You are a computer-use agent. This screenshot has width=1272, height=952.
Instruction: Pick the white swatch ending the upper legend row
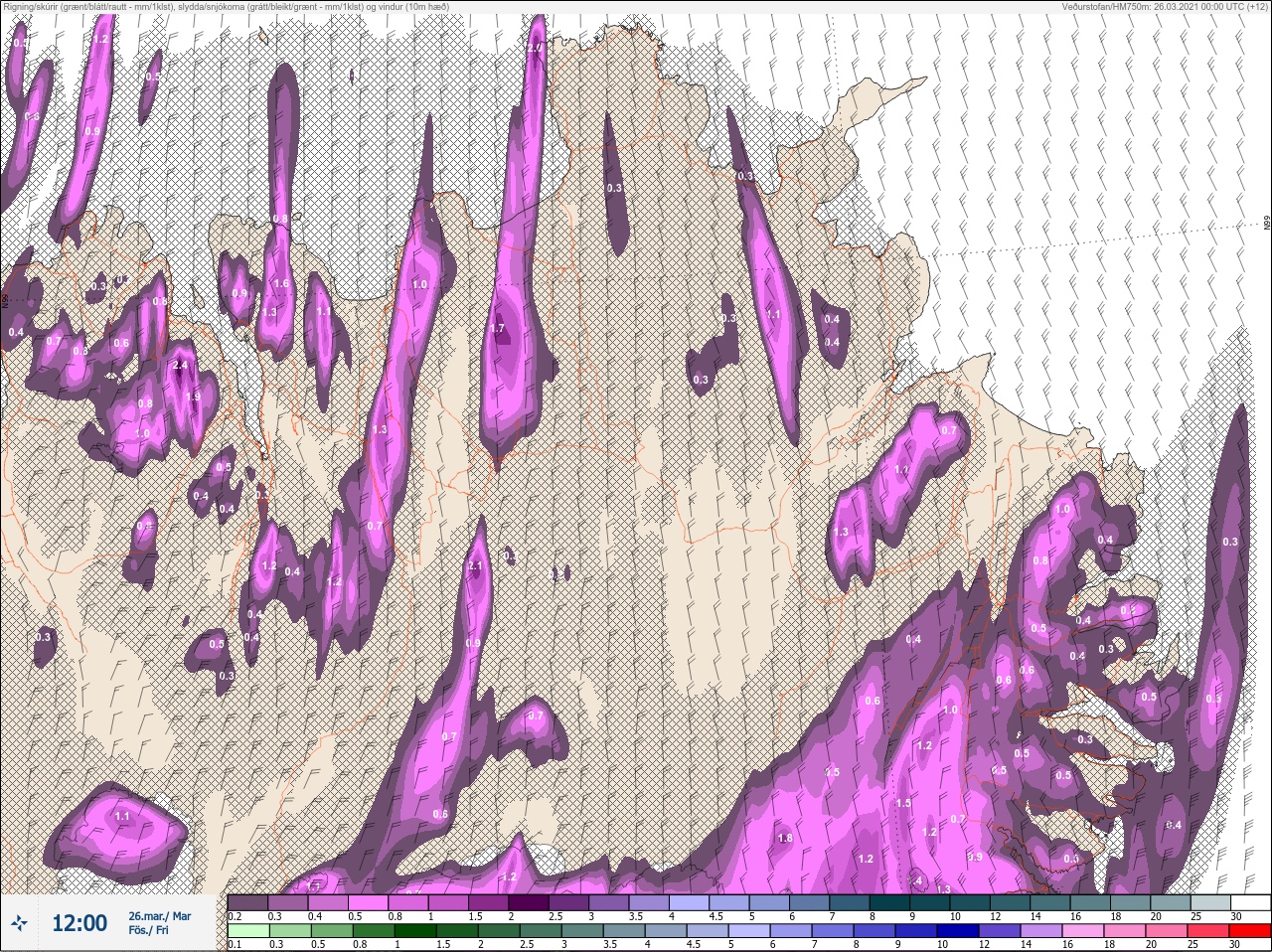click(1250, 902)
